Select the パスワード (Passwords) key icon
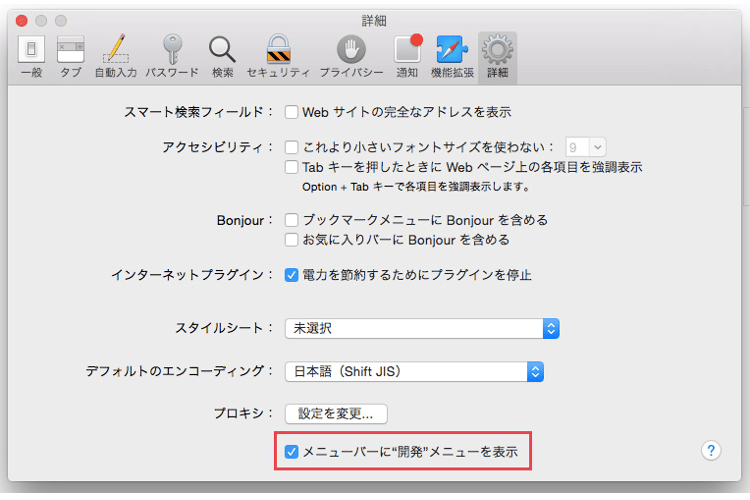750x500 pixels. tap(172, 56)
